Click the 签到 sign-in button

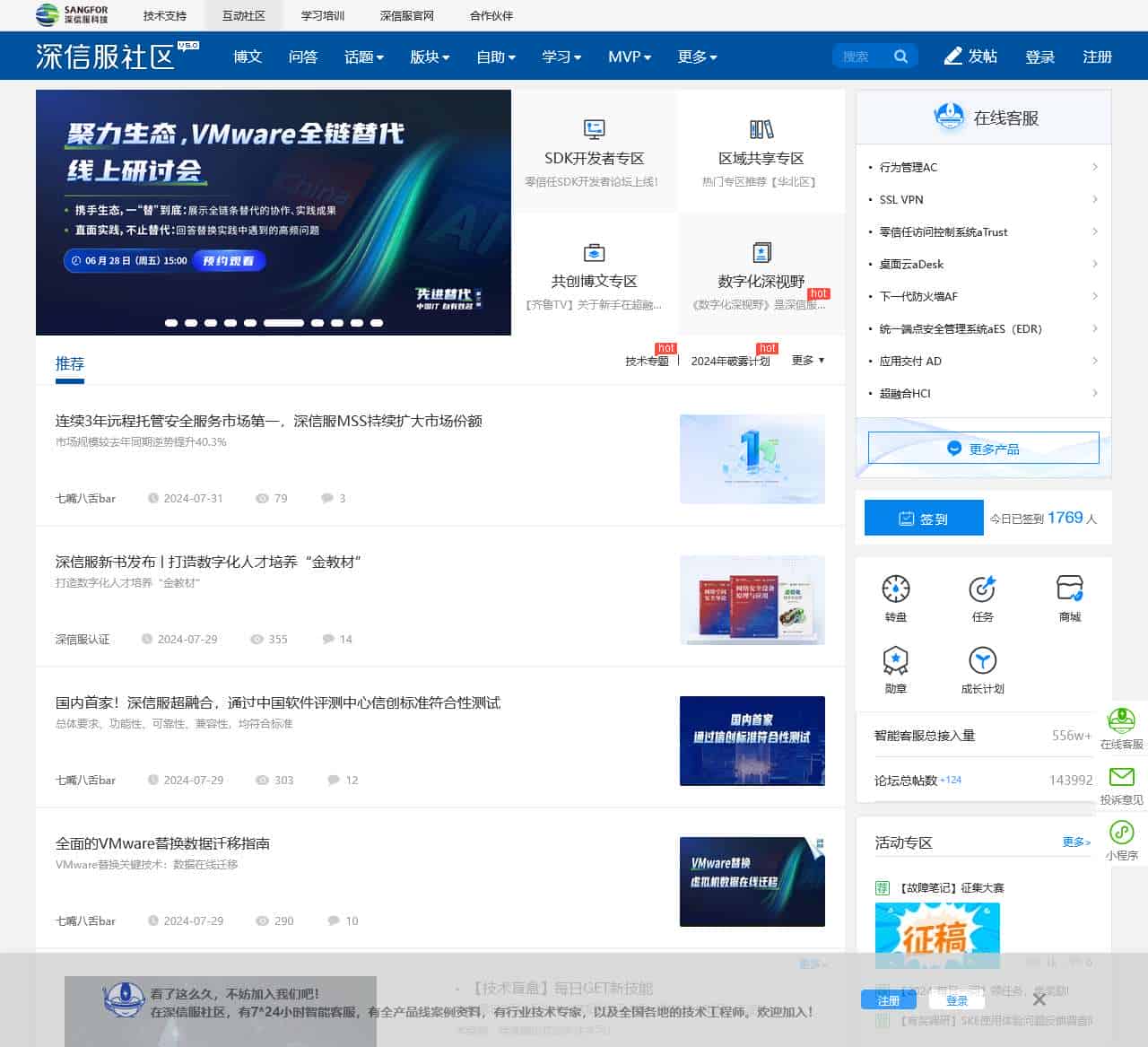pos(923,518)
